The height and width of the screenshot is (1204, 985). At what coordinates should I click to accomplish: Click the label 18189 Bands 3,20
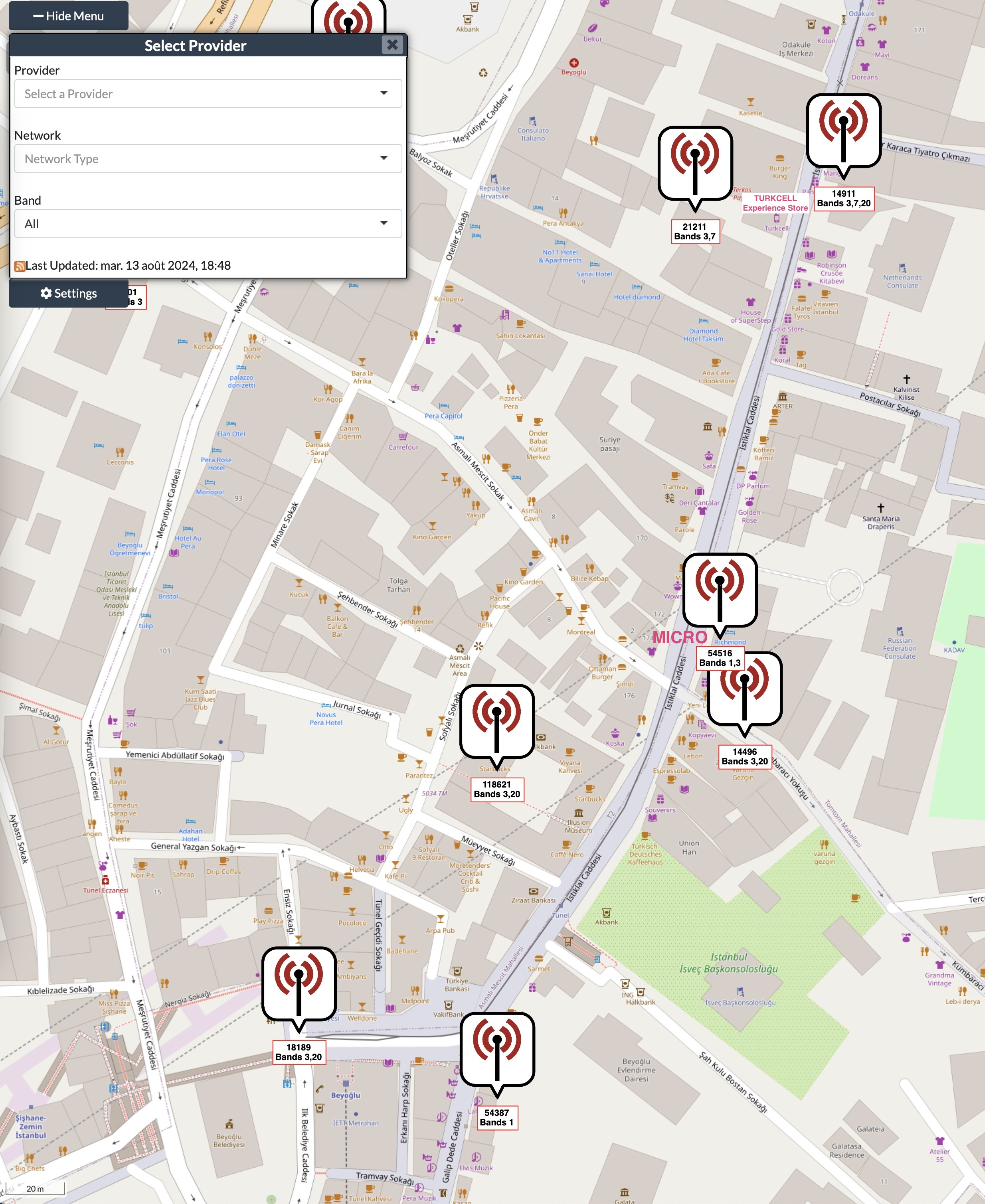[299, 1052]
